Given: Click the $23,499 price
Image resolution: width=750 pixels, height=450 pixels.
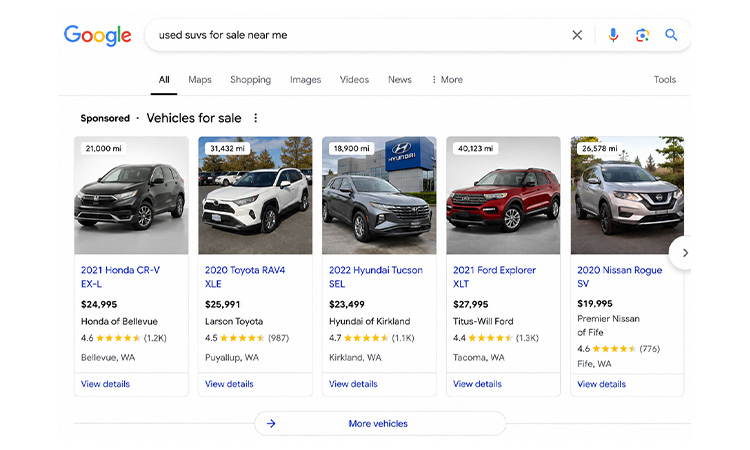Looking at the screenshot, I should [347, 304].
